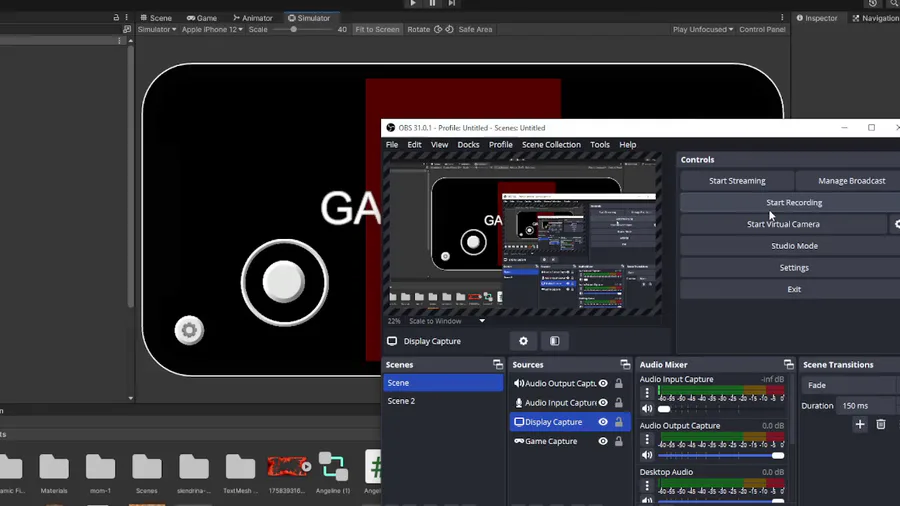
Task: Open the Apple iPhone 12 device dropdown
Action: [x=212, y=29]
